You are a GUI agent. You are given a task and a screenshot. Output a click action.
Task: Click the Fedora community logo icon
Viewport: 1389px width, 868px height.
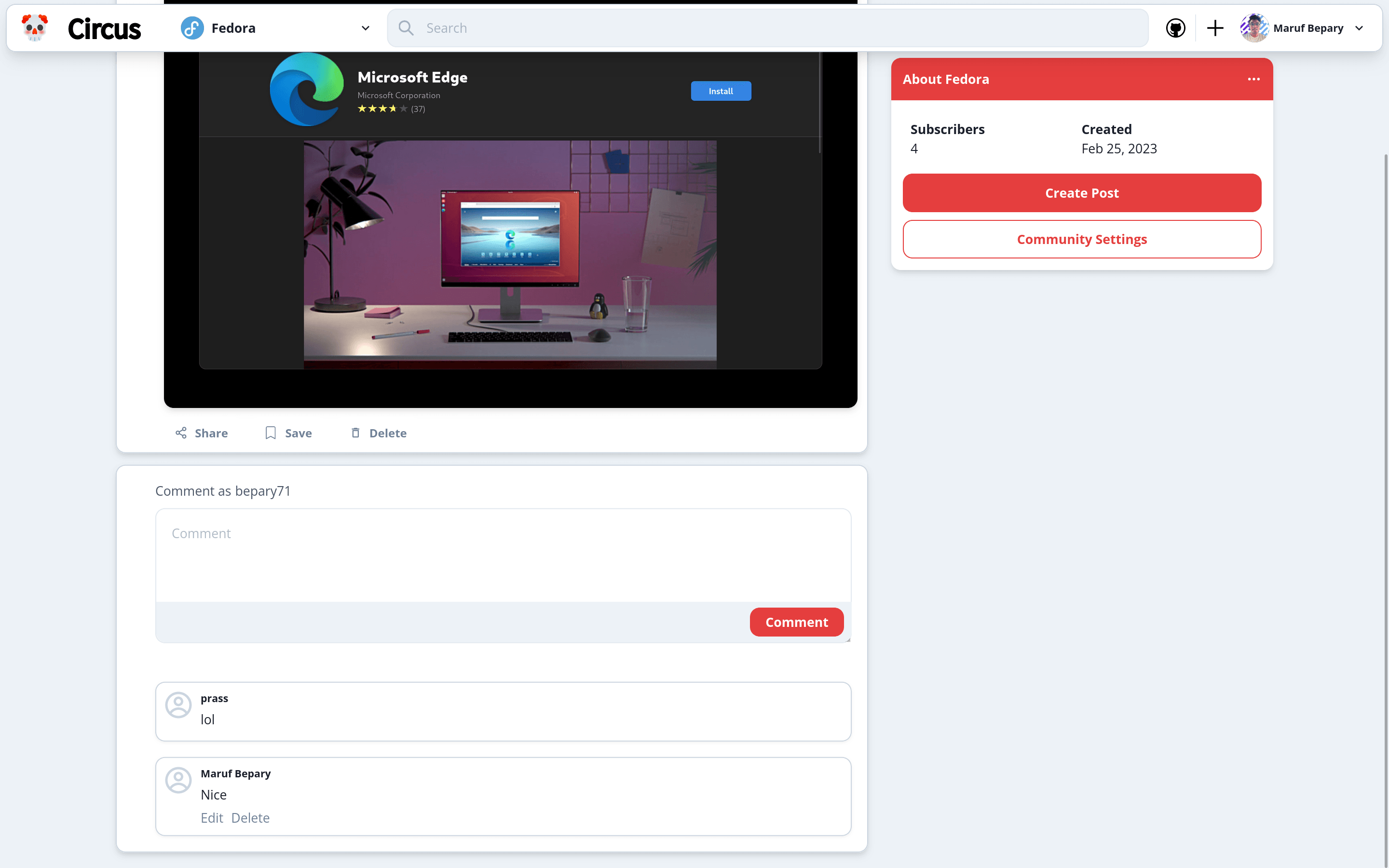pyautogui.click(x=192, y=28)
